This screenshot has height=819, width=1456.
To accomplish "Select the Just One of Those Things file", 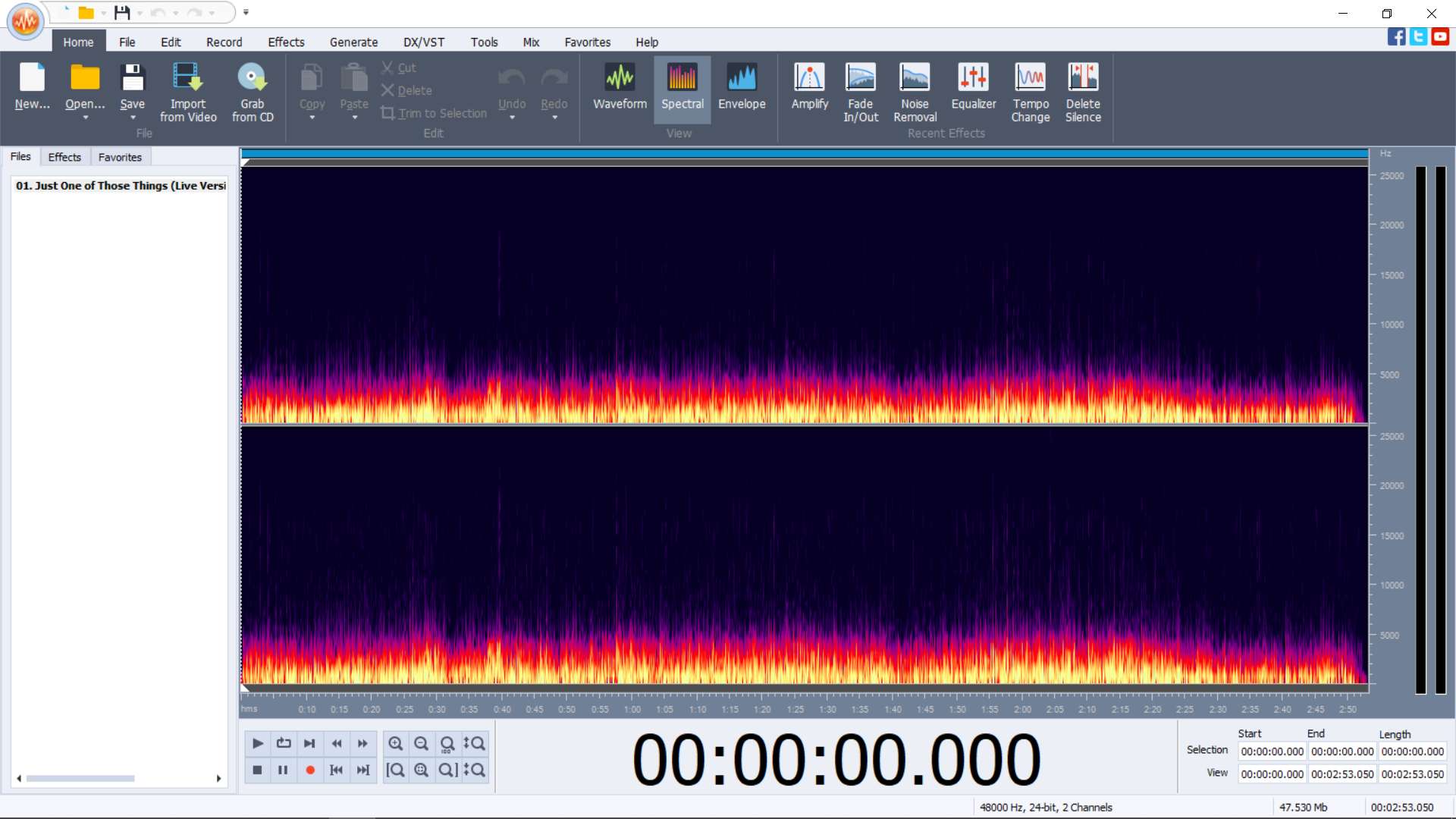I will (120, 186).
